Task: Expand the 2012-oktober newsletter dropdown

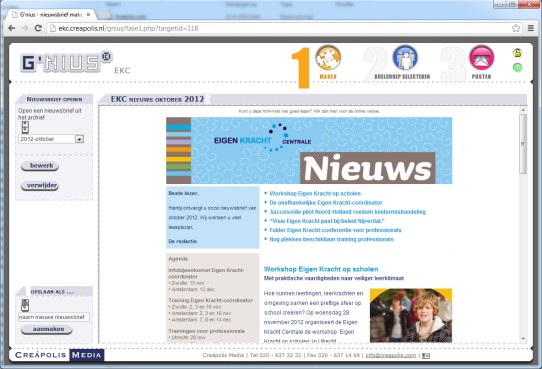Action: point(80,139)
